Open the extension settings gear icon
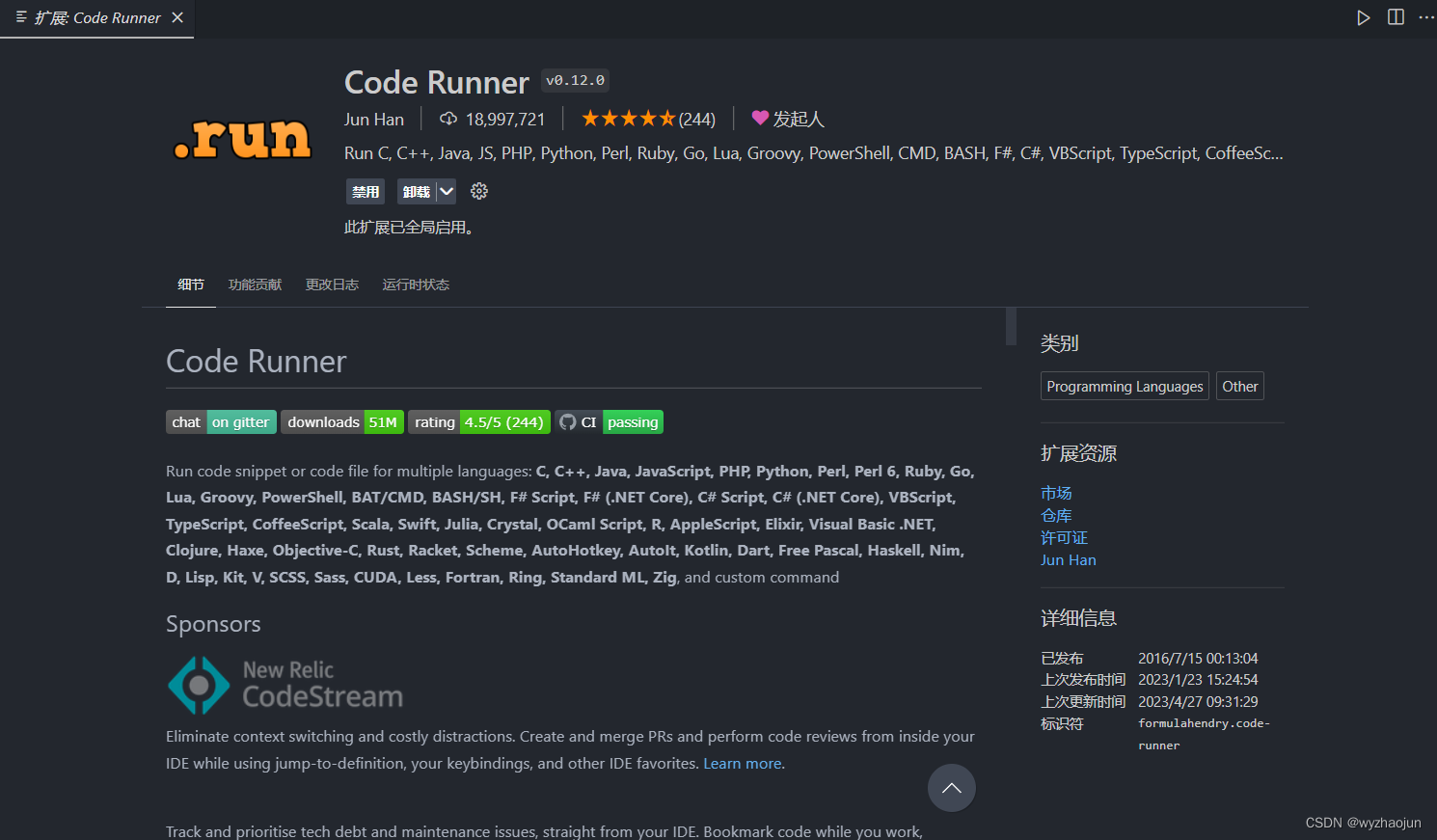The width and height of the screenshot is (1437, 840). (479, 191)
